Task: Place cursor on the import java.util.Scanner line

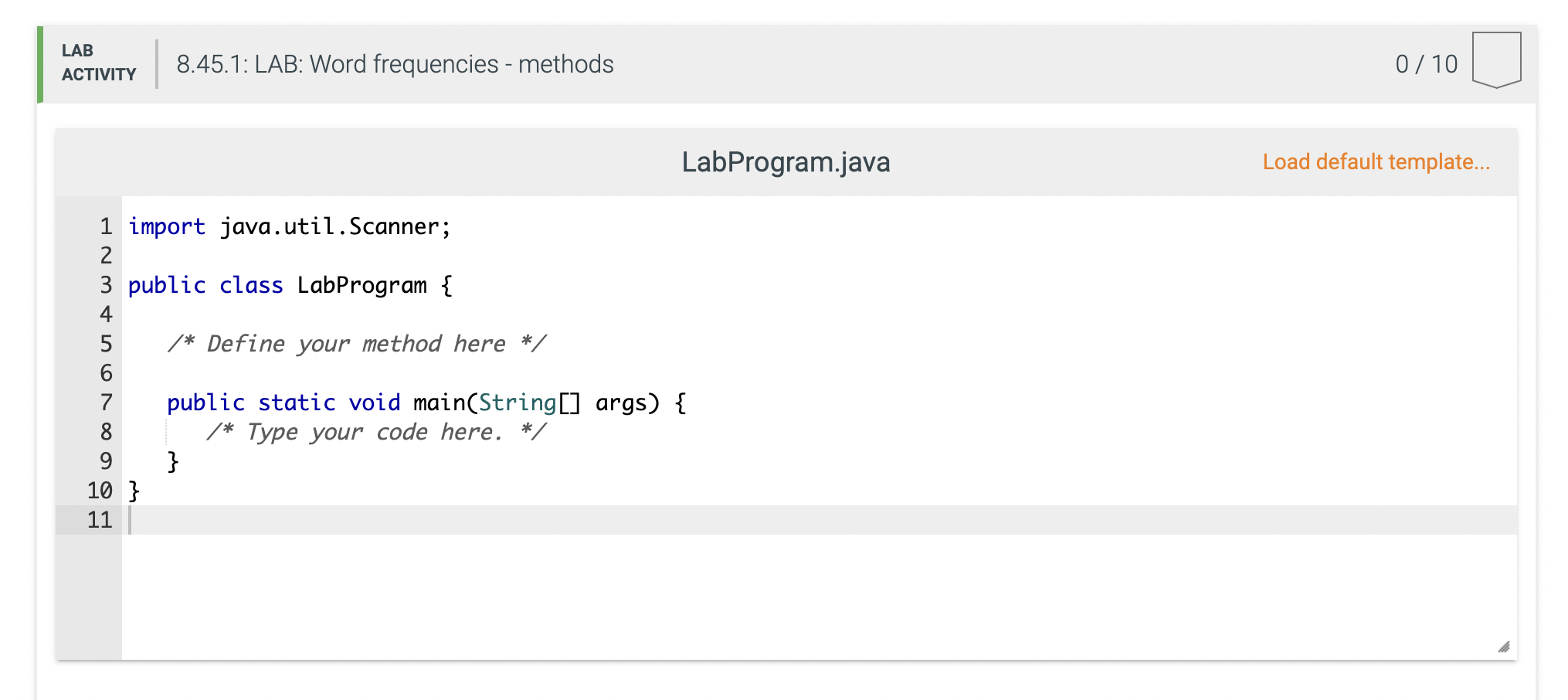Action: [289, 226]
